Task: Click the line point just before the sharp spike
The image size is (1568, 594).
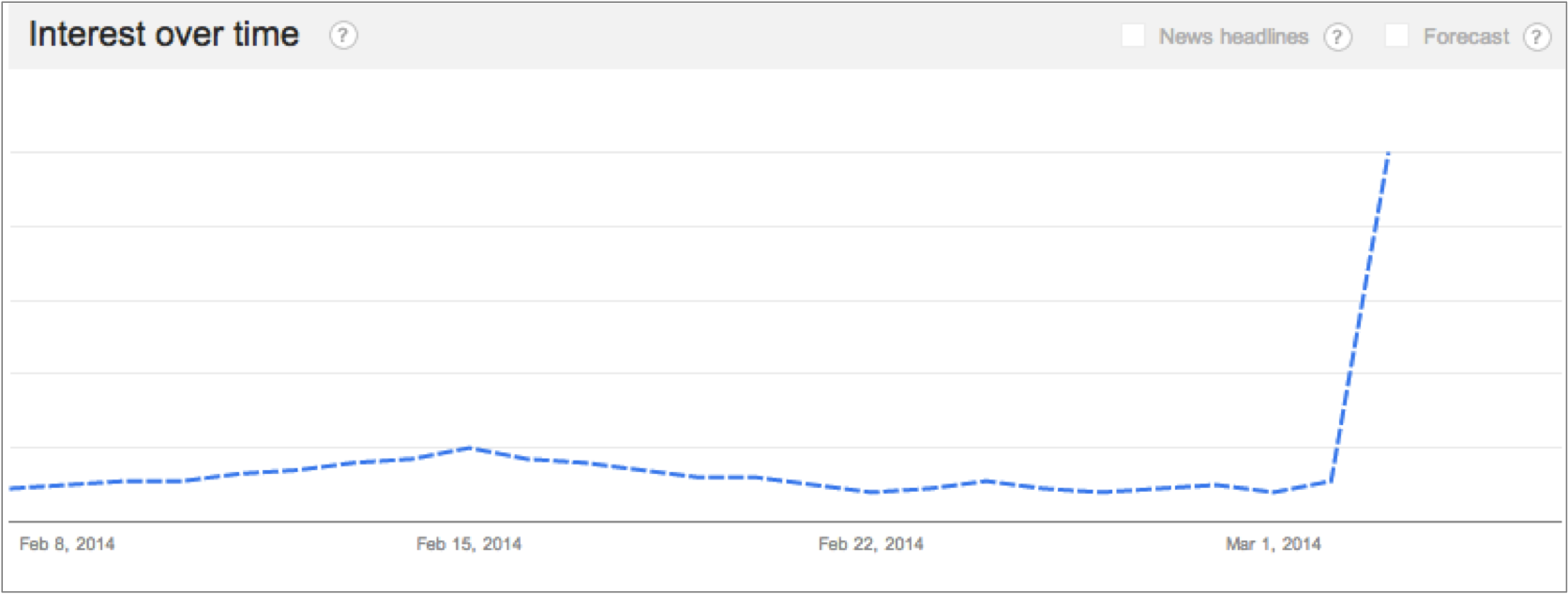Action: (x=1330, y=481)
